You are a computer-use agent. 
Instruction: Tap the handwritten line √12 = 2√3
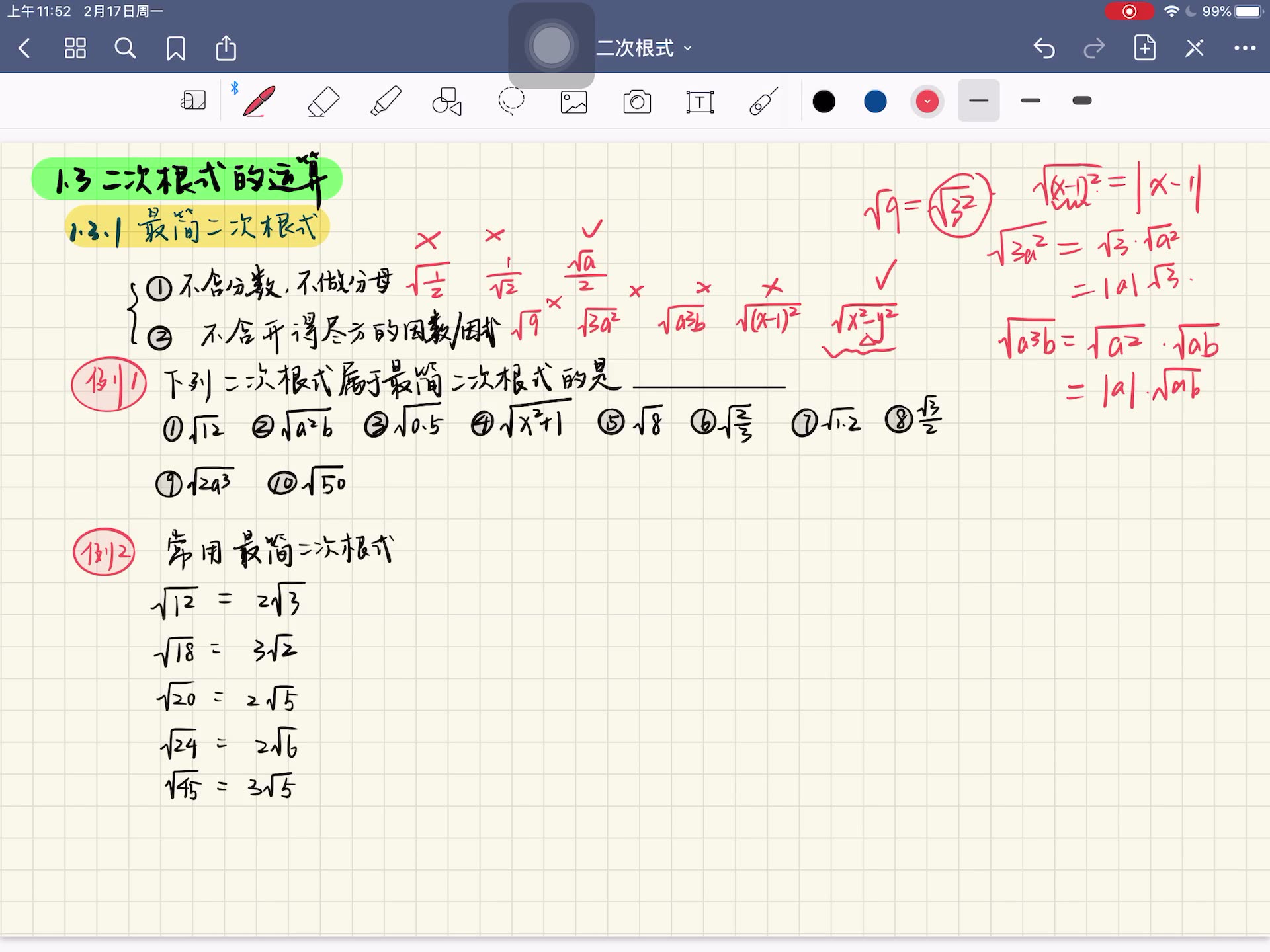click(227, 601)
